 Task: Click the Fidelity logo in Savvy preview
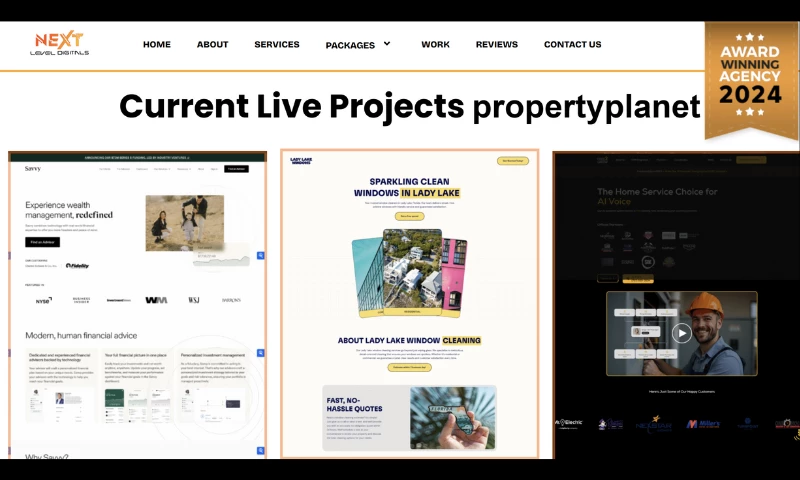(77, 265)
